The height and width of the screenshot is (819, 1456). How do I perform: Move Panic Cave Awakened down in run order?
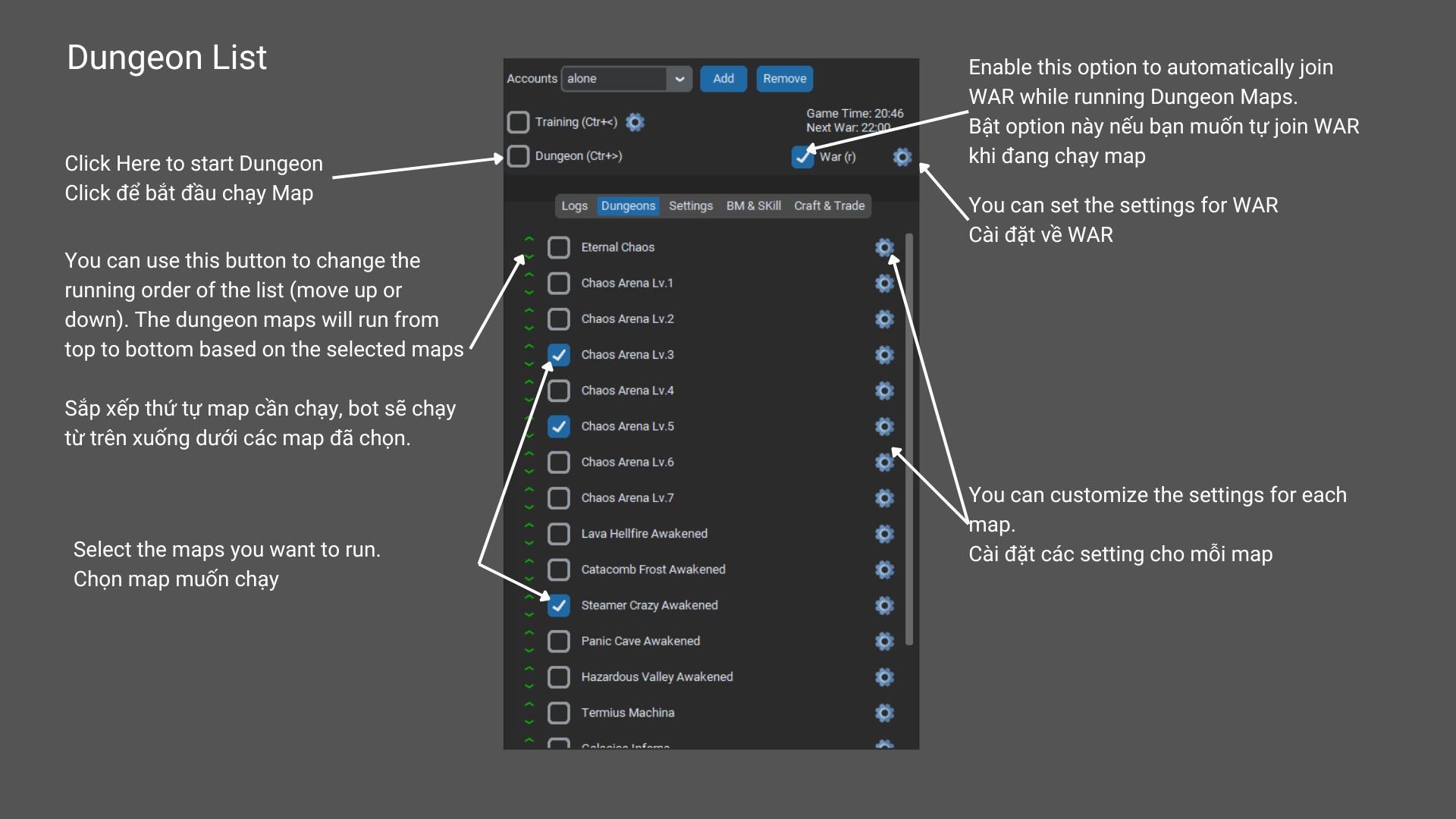(x=529, y=650)
